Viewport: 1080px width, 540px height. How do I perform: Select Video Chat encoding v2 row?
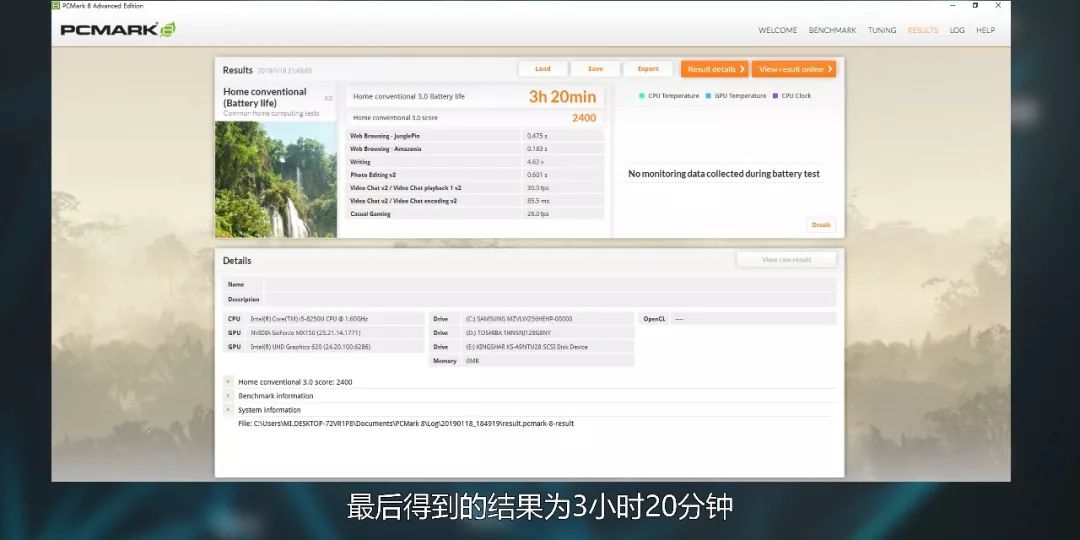pyautogui.click(x=475, y=201)
